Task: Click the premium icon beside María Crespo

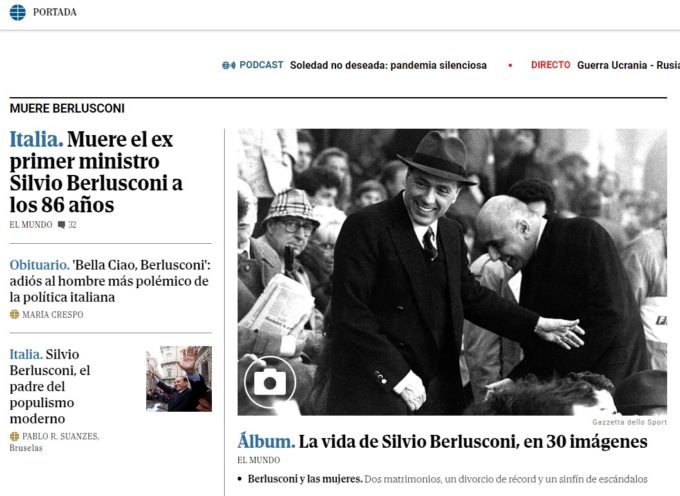Action: pos(14,314)
